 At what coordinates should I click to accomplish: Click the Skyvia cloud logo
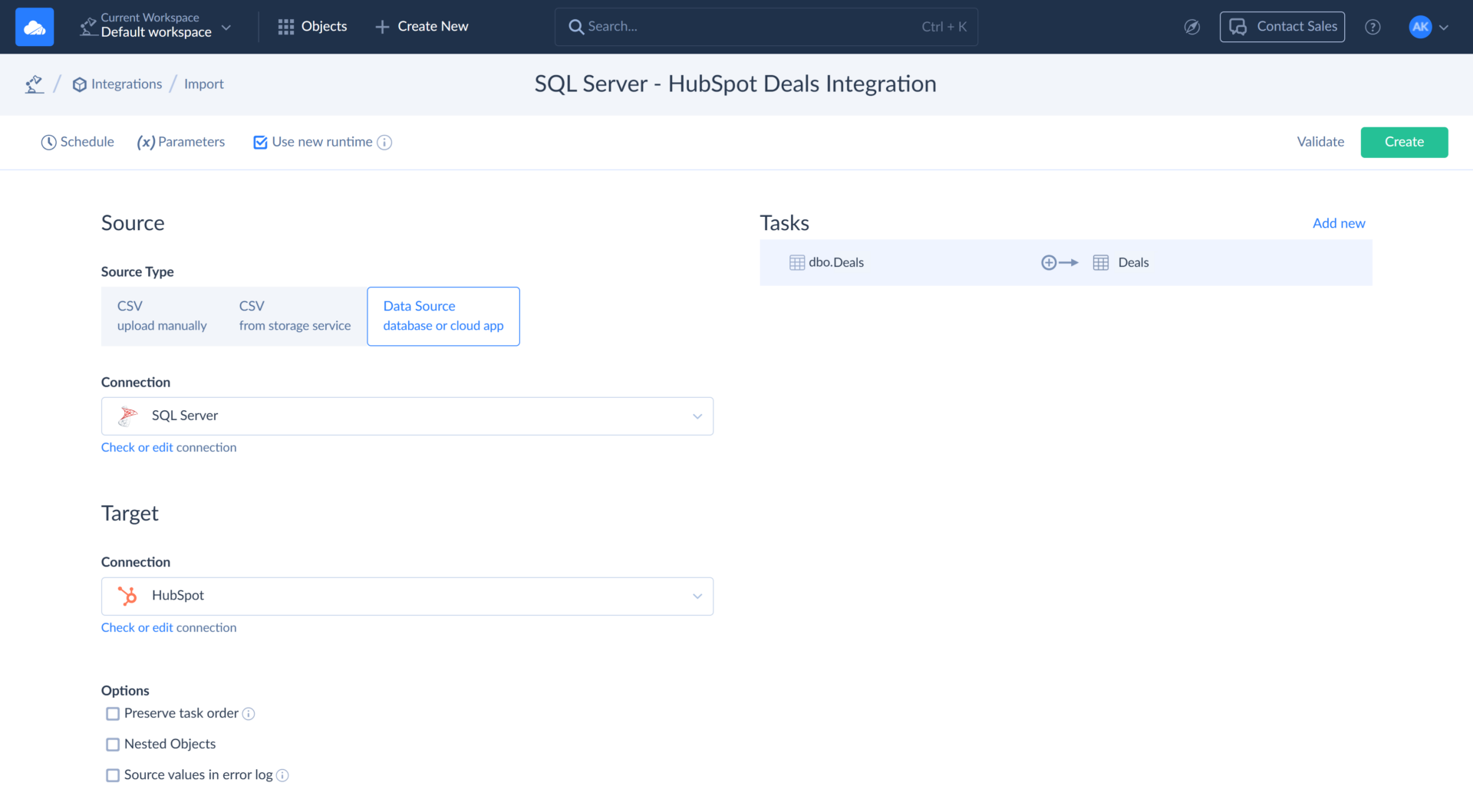pyautogui.click(x=34, y=26)
